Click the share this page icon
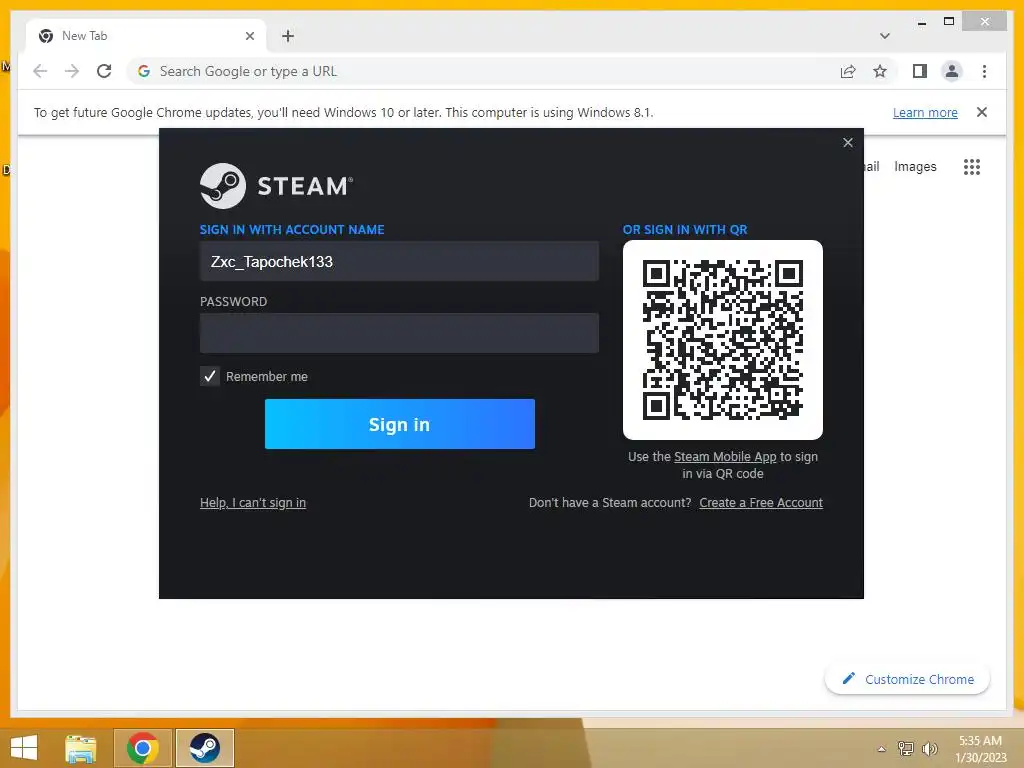 coord(848,71)
